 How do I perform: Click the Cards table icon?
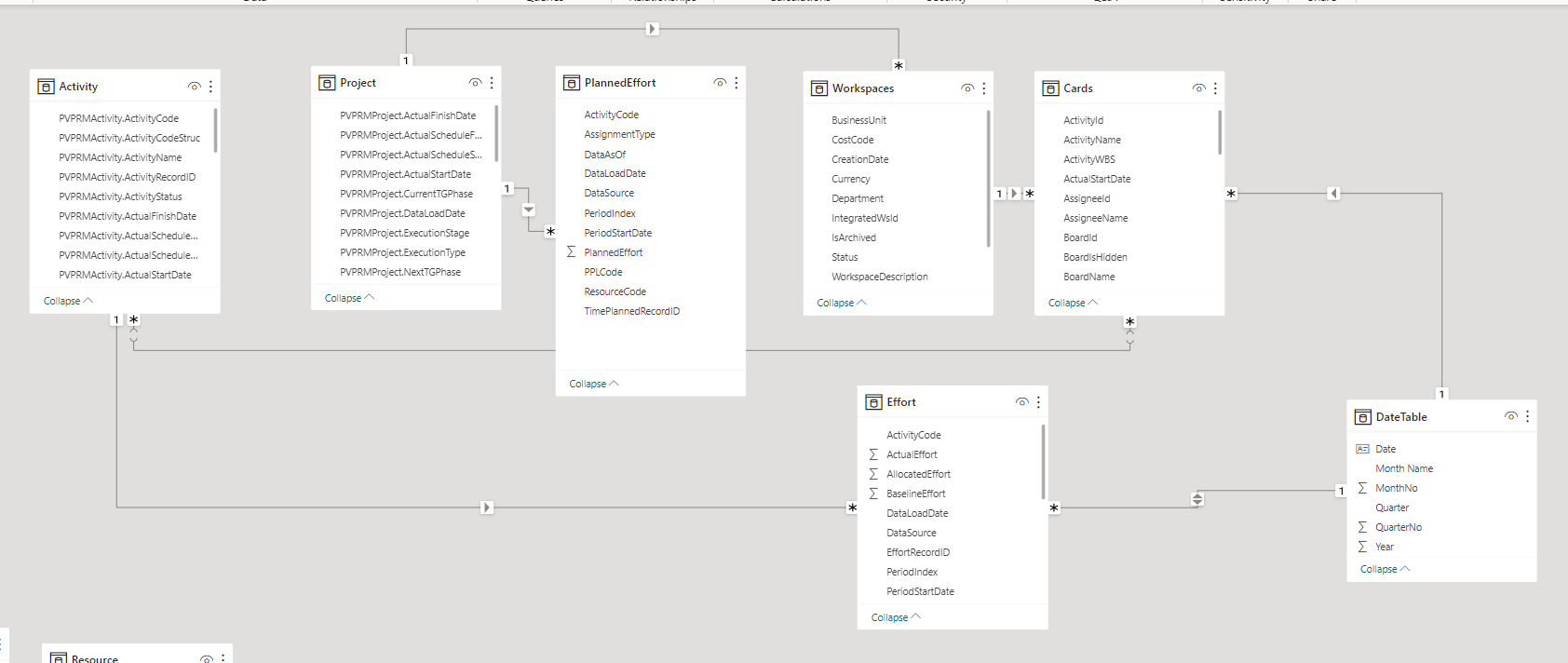point(1050,88)
